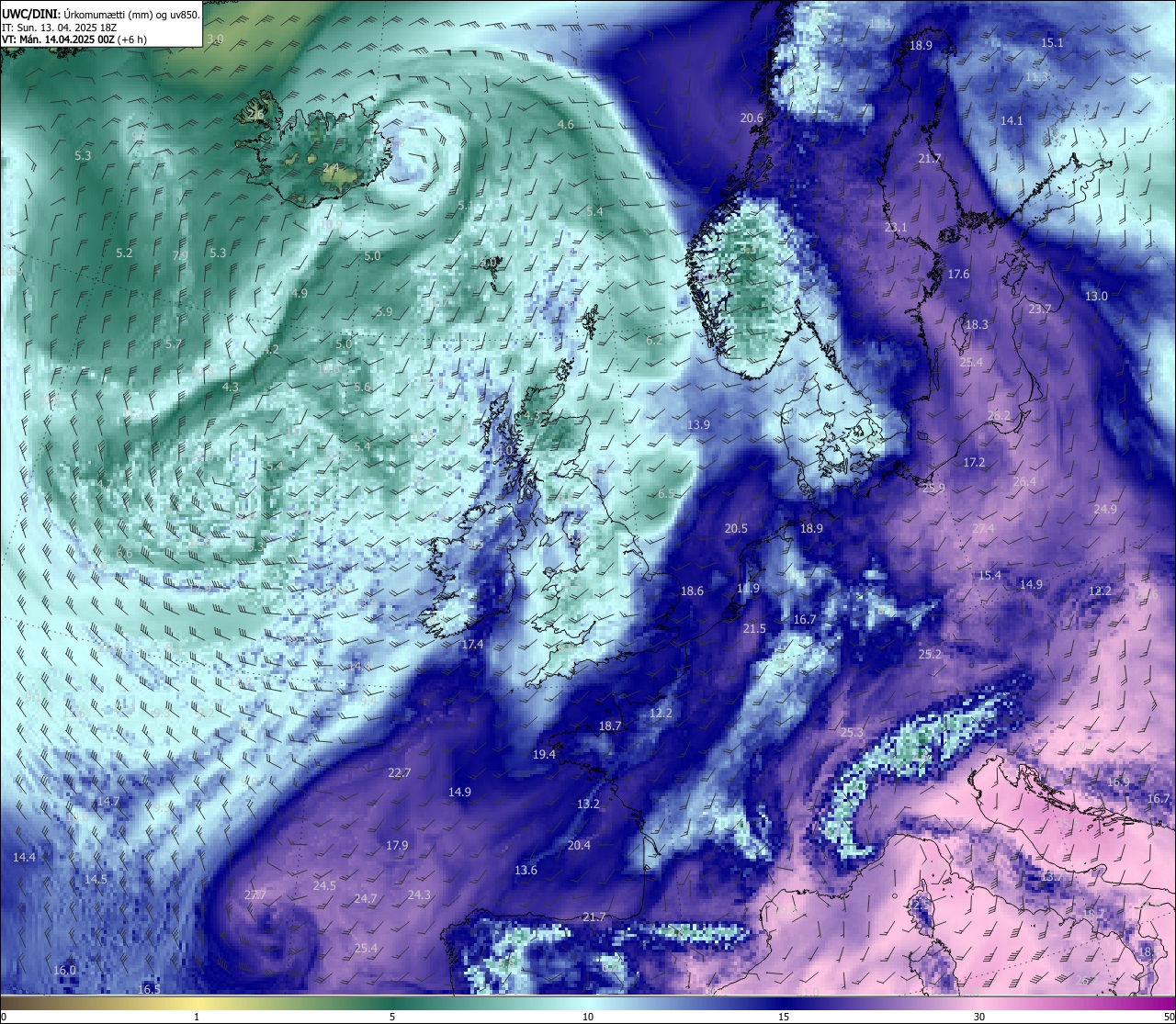Click the value 4.3 in the Atlantic

click(x=231, y=388)
